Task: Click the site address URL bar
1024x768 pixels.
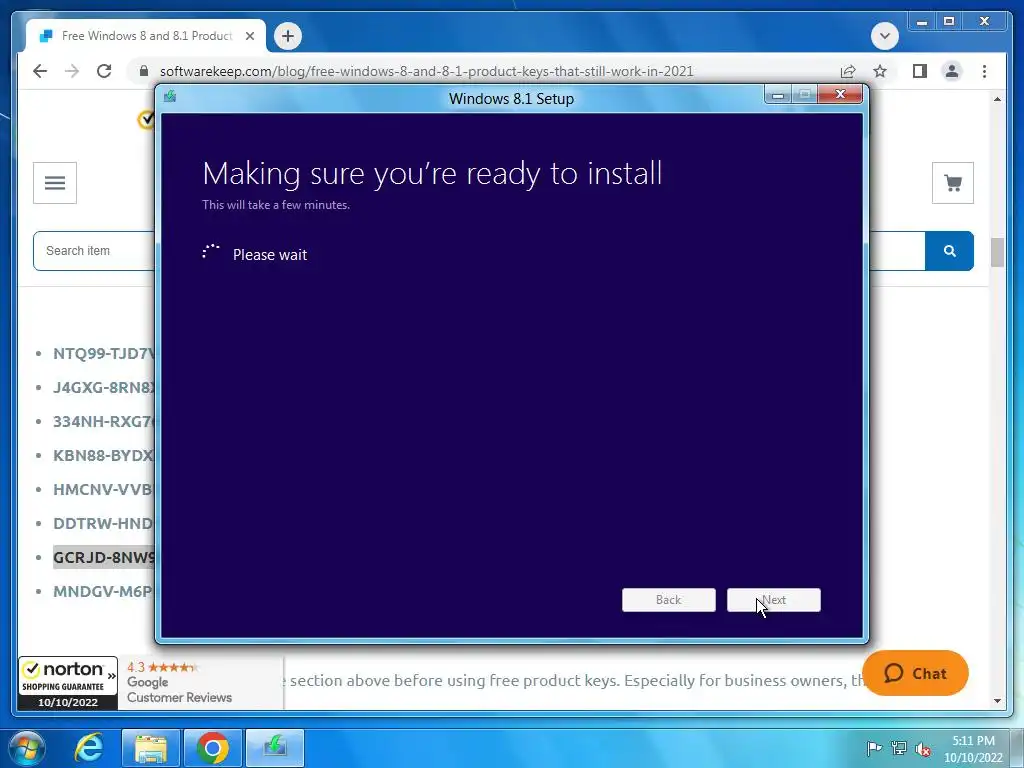Action: click(x=426, y=71)
